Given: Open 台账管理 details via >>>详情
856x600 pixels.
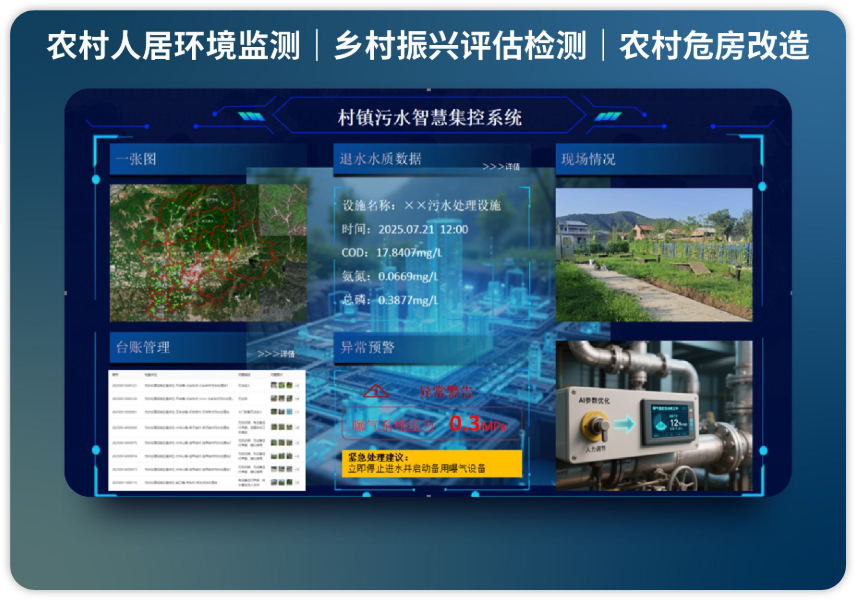Looking at the screenshot, I should tap(276, 354).
